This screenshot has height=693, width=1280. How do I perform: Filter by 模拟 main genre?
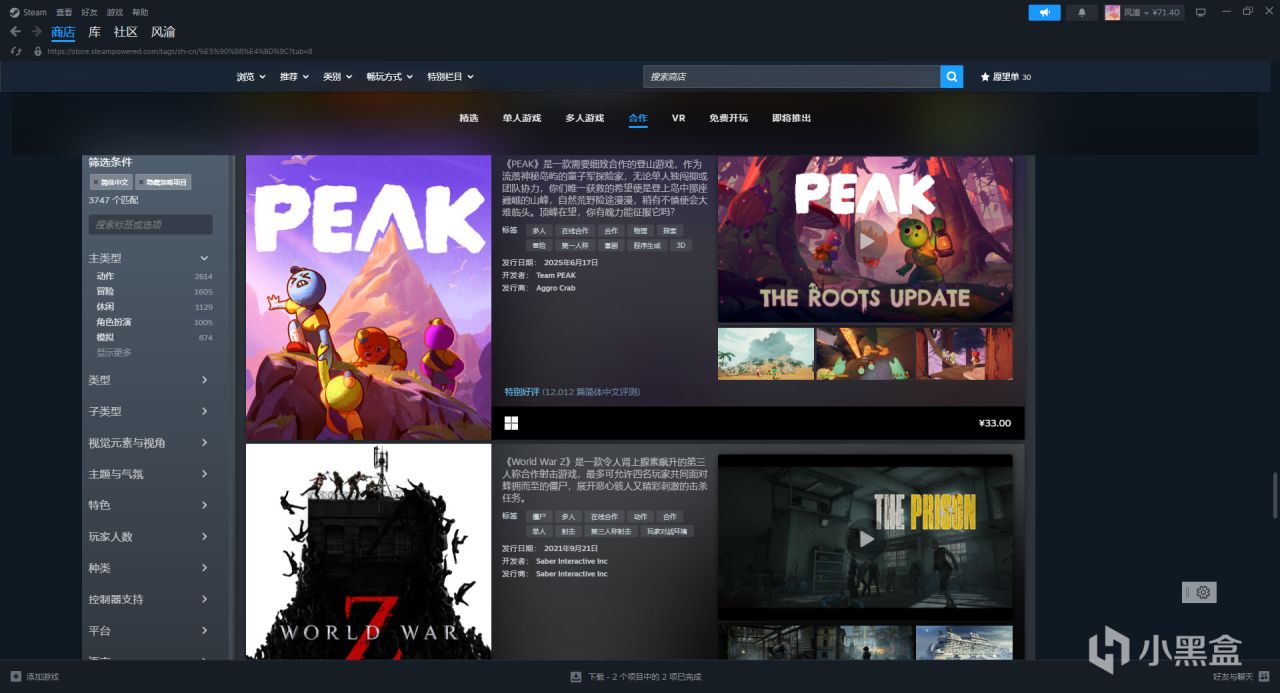pyautogui.click(x=154, y=338)
